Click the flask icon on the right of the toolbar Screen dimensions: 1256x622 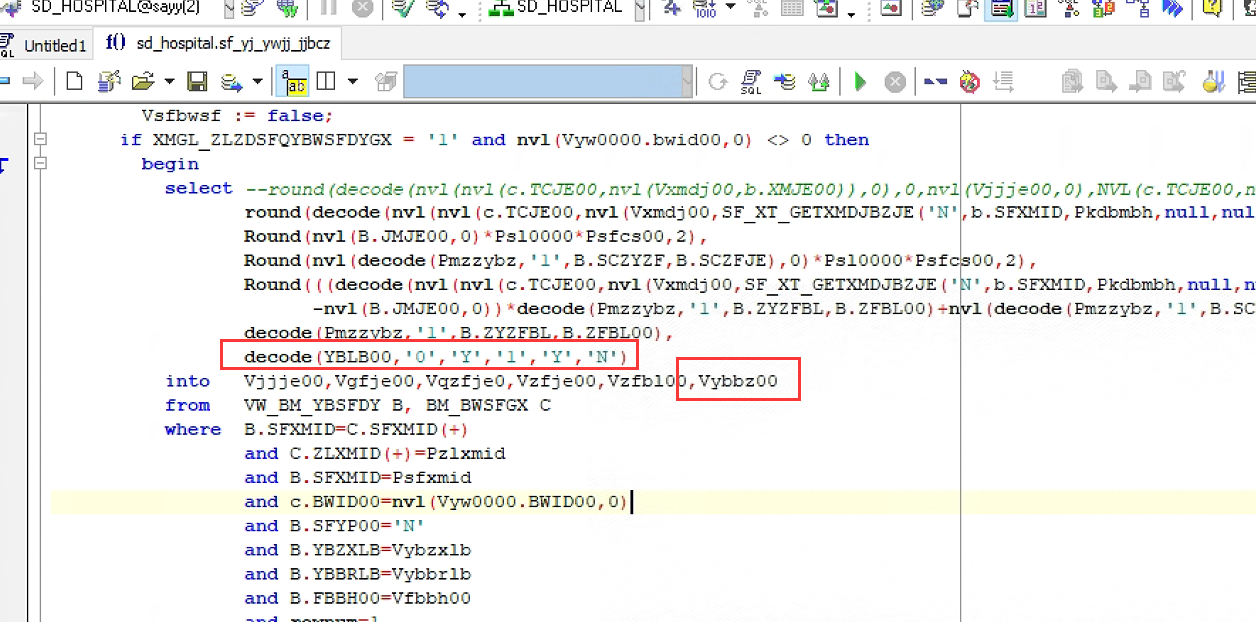(x=1213, y=81)
